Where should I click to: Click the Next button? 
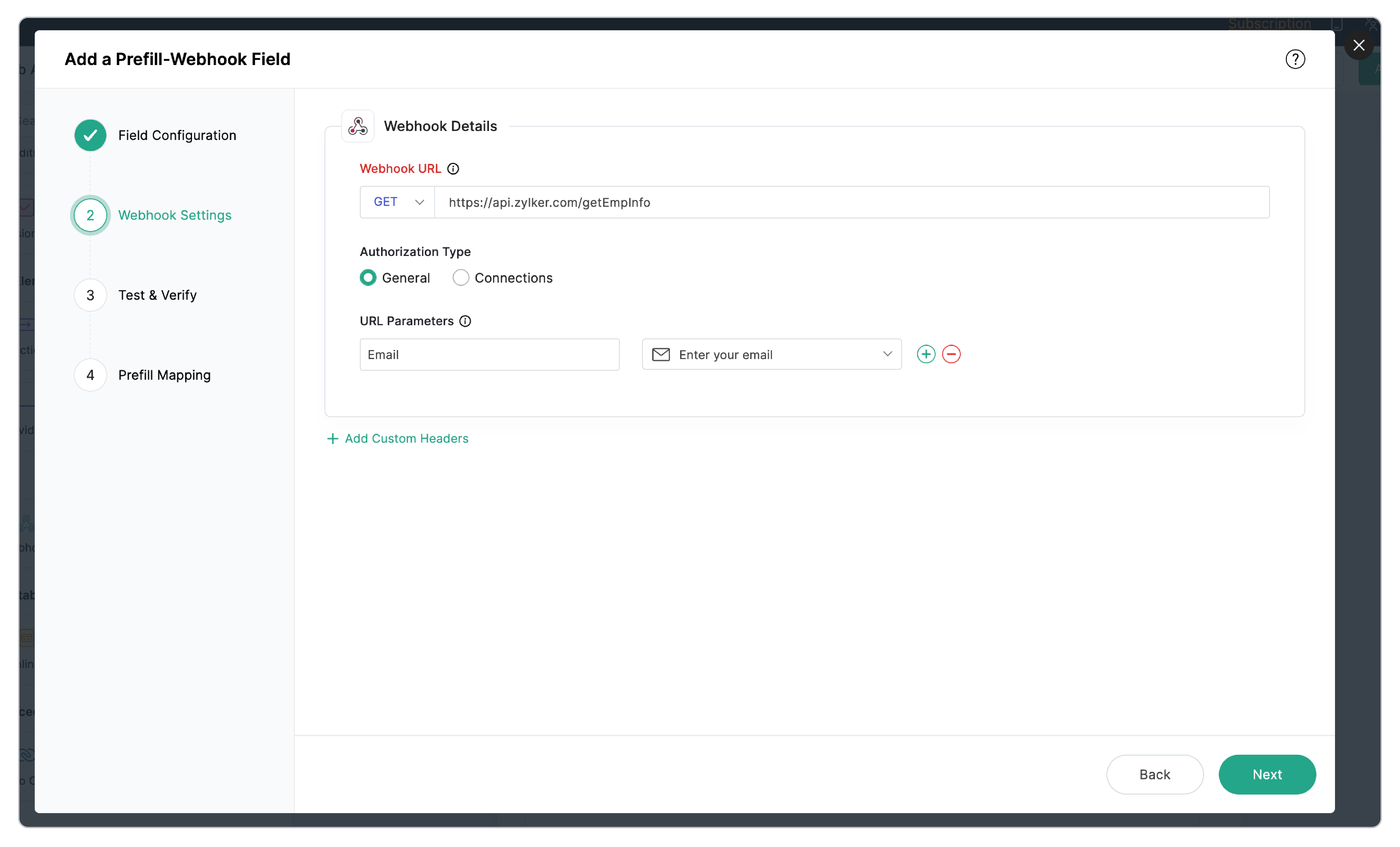coord(1267,774)
